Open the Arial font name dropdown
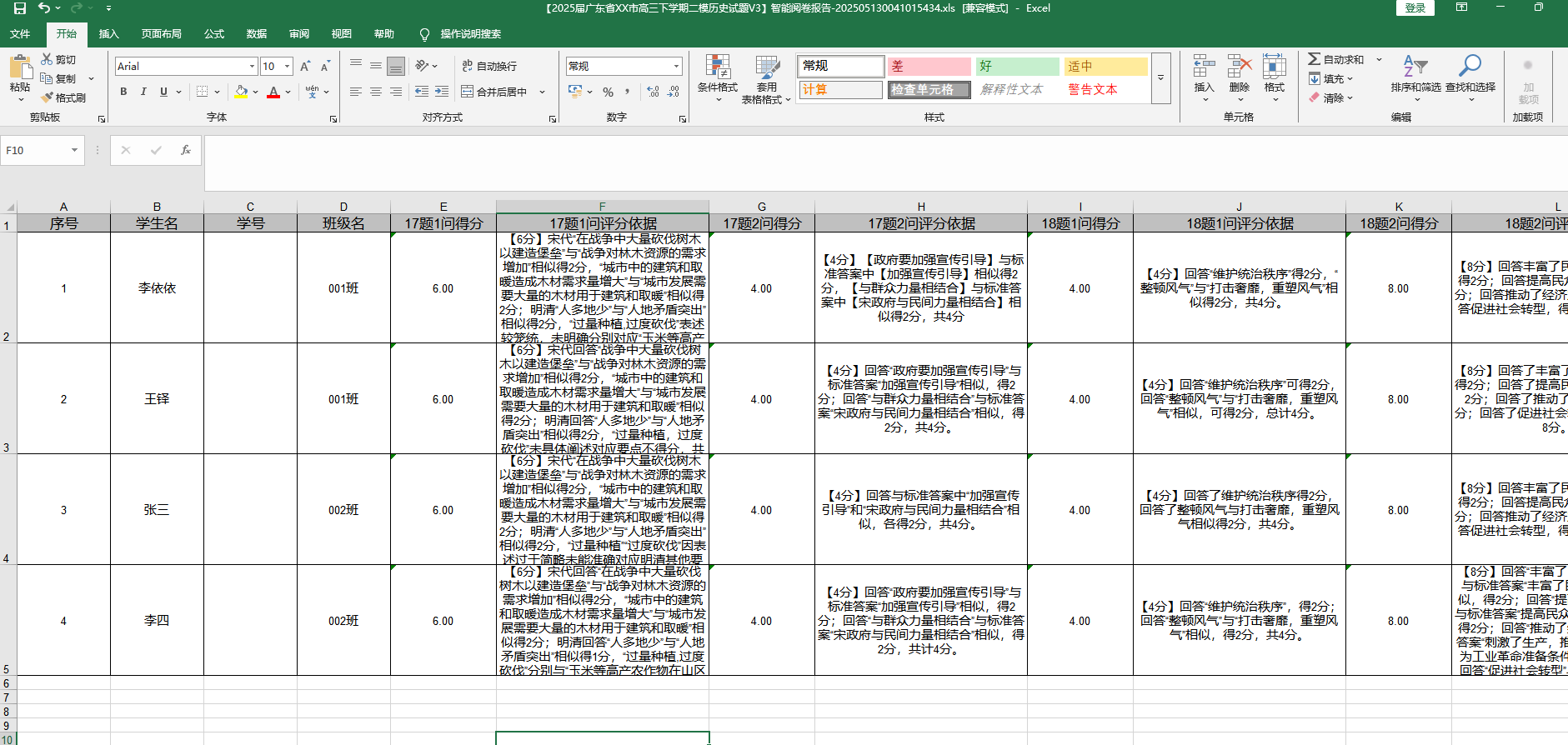 pos(252,67)
